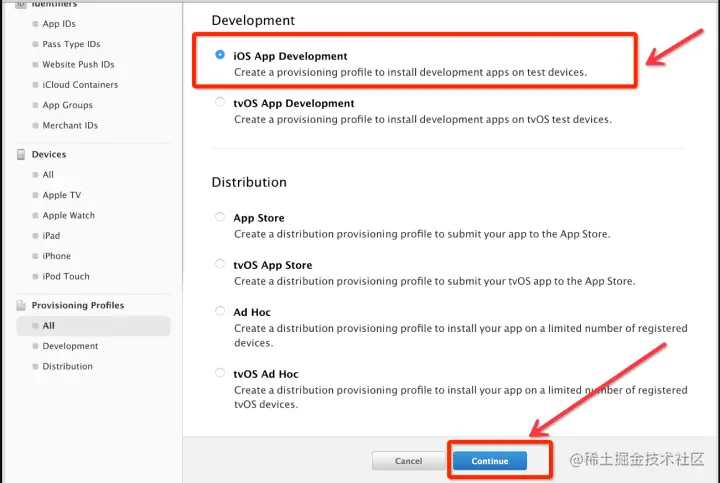The width and height of the screenshot is (720, 483).
Task: Open Distribution provisioning profiles in sidebar
Action: coord(68,366)
